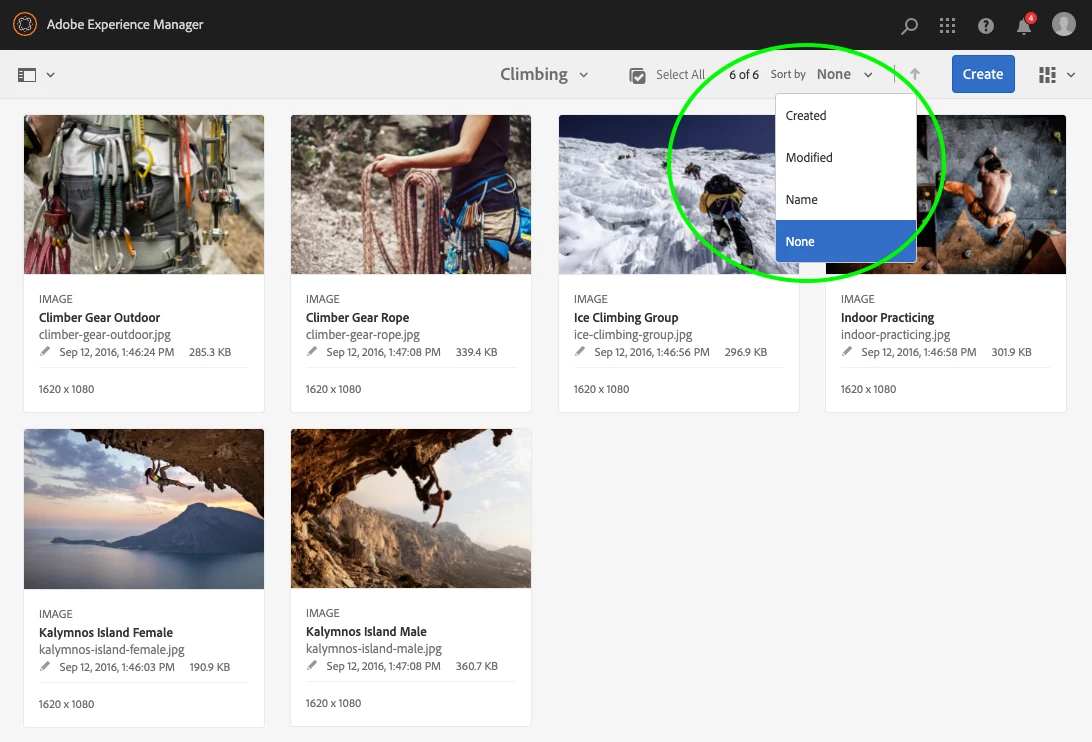Viewport: 1092px width, 742px height.
Task: Click the filename kalymnos-island-female.jpg
Action: (x=111, y=650)
